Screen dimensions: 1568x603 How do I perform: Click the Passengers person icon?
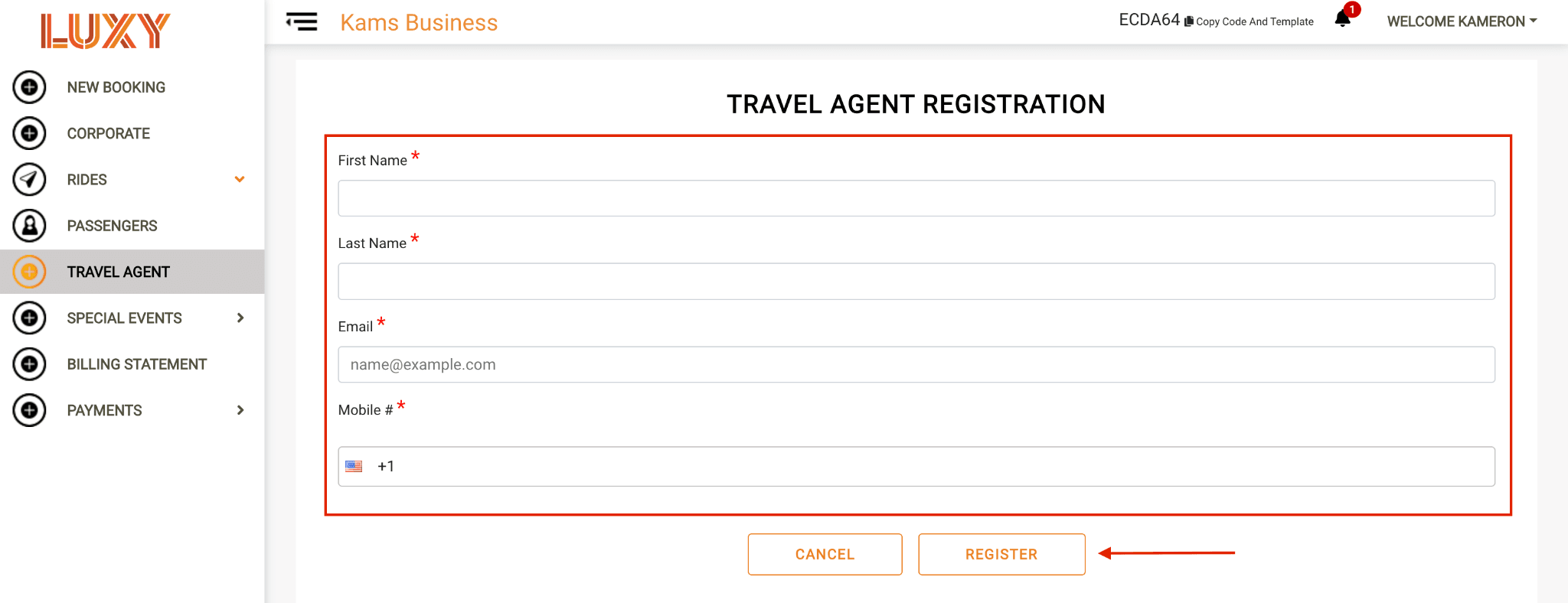click(29, 226)
